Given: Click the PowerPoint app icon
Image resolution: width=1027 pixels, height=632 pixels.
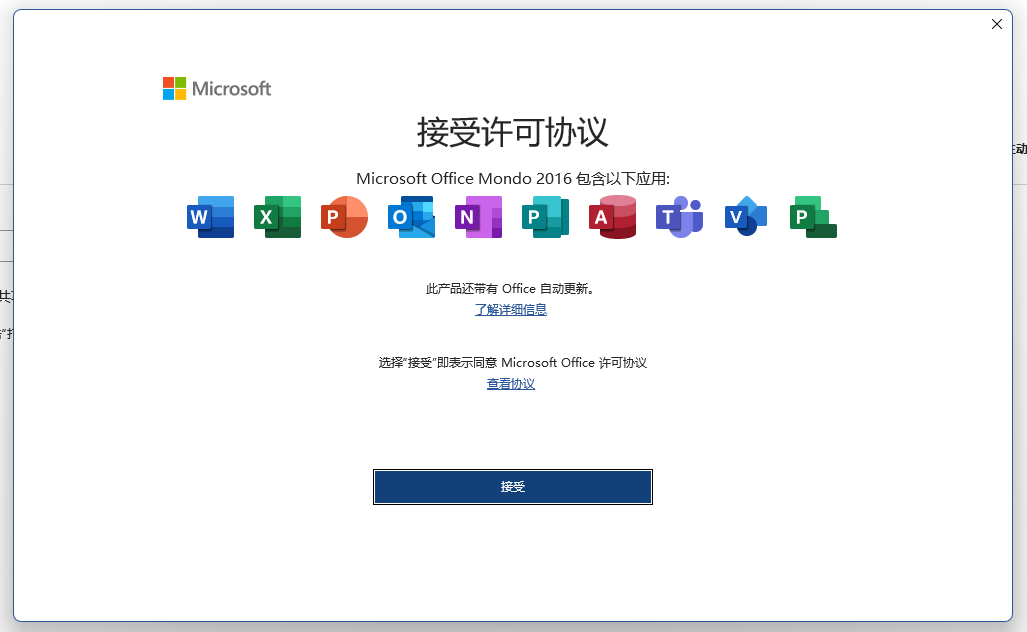Looking at the screenshot, I should tap(345, 217).
